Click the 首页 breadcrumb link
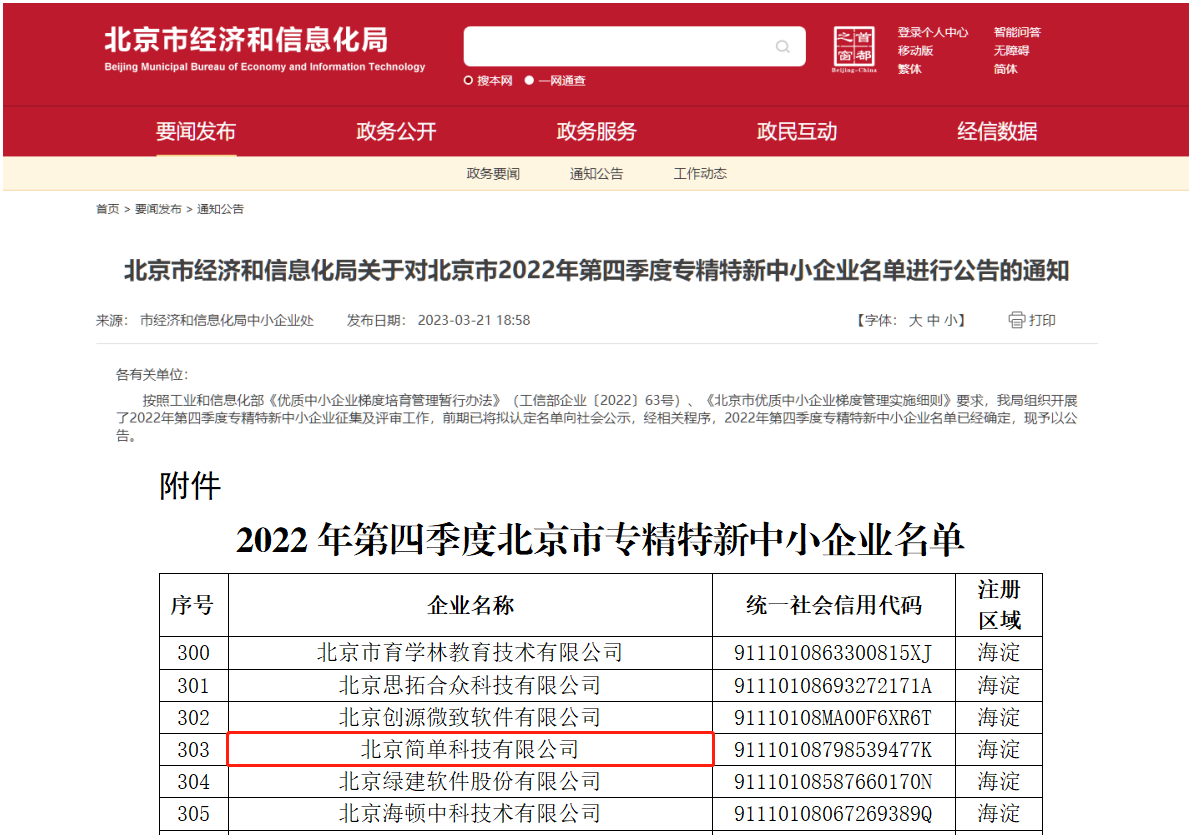The image size is (1192, 838). click(x=107, y=209)
